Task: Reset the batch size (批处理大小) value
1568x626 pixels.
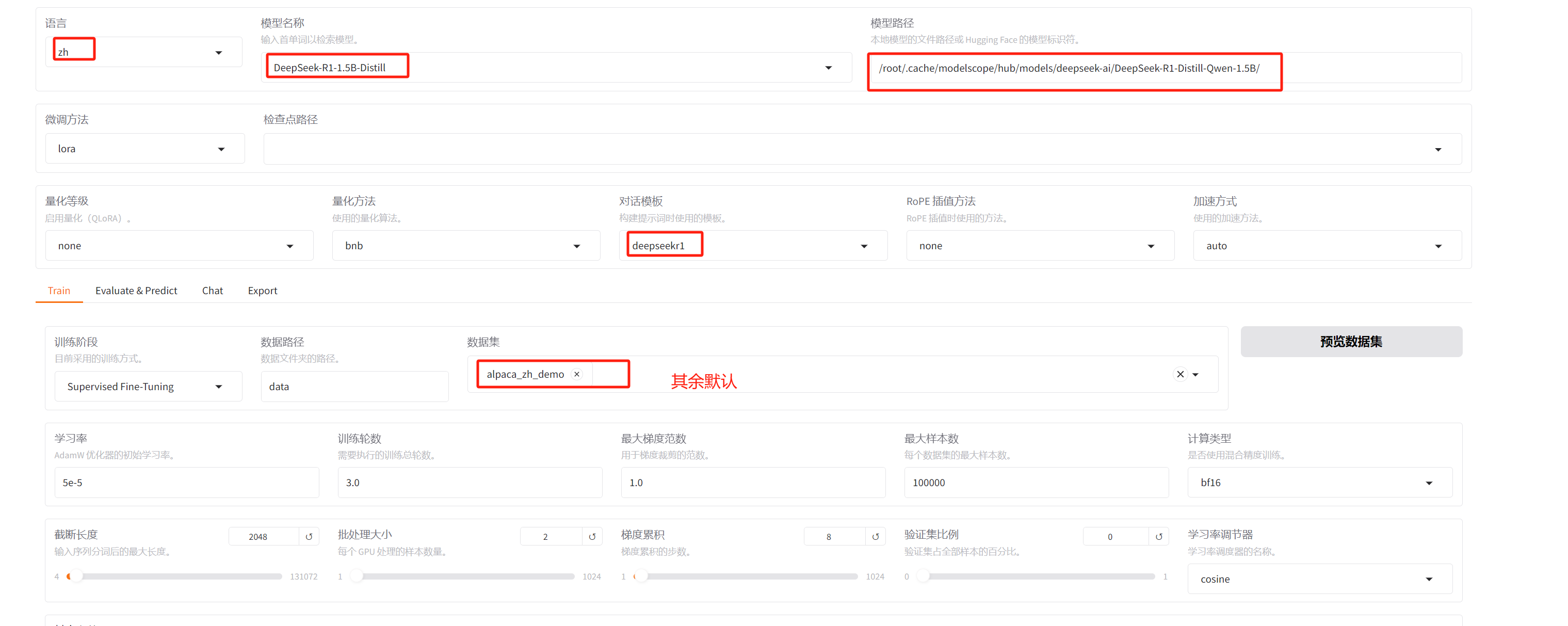Action: click(x=592, y=537)
